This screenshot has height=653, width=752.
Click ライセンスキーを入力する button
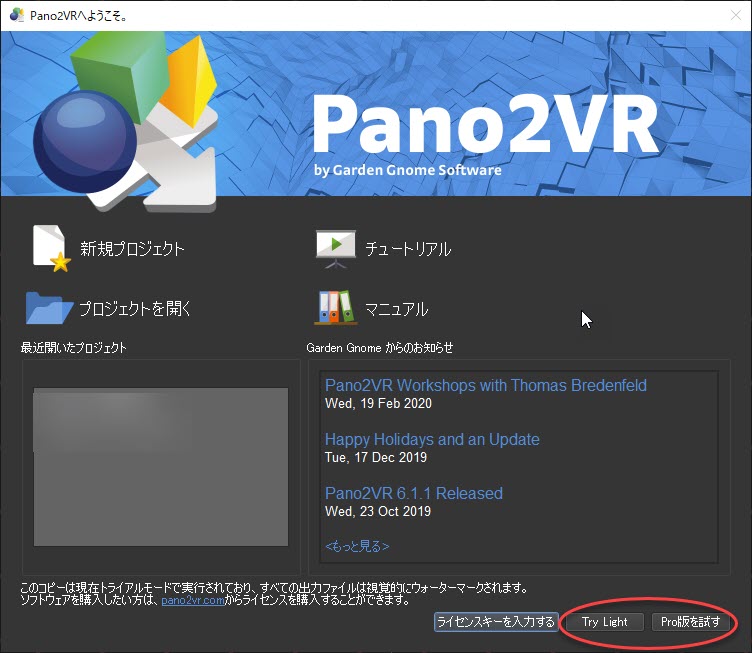tap(496, 622)
